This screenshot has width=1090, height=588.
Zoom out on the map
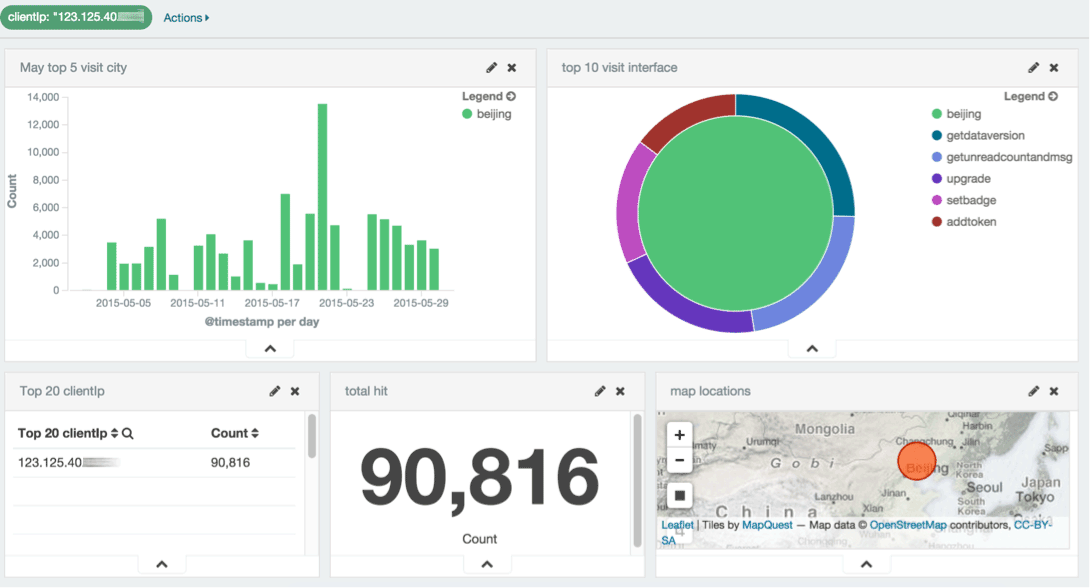(x=679, y=460)
